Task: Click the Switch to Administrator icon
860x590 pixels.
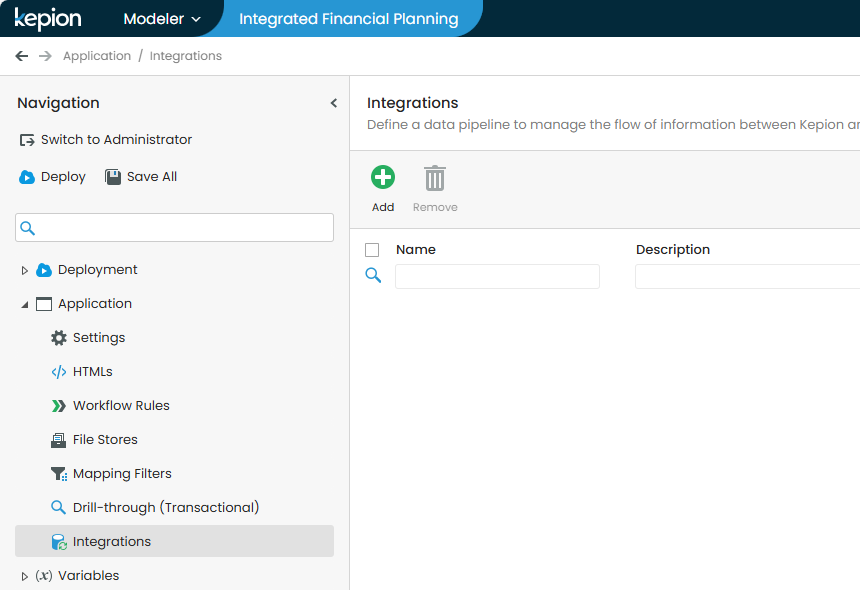Action: pos(27,140)
